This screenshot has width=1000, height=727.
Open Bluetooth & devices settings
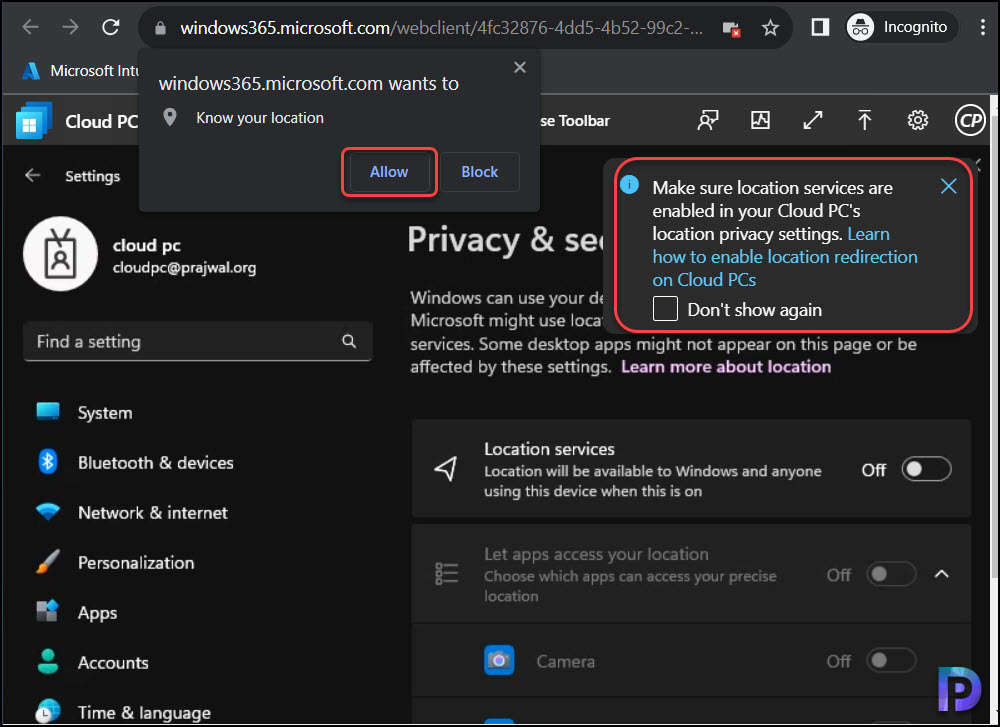click(156, 462)
